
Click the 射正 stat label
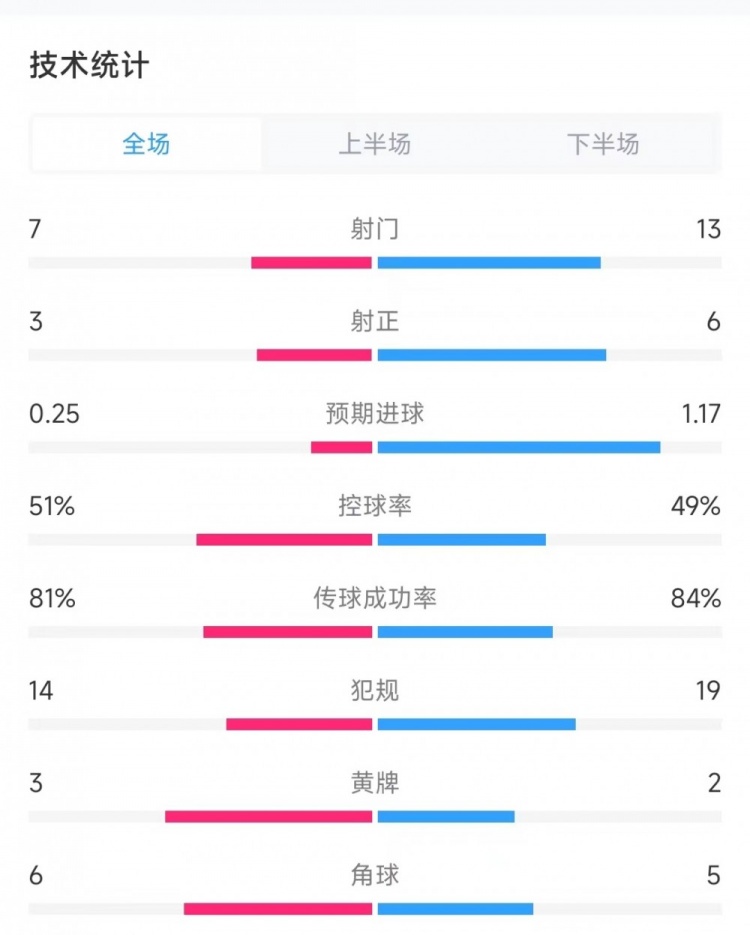point(374,321)
